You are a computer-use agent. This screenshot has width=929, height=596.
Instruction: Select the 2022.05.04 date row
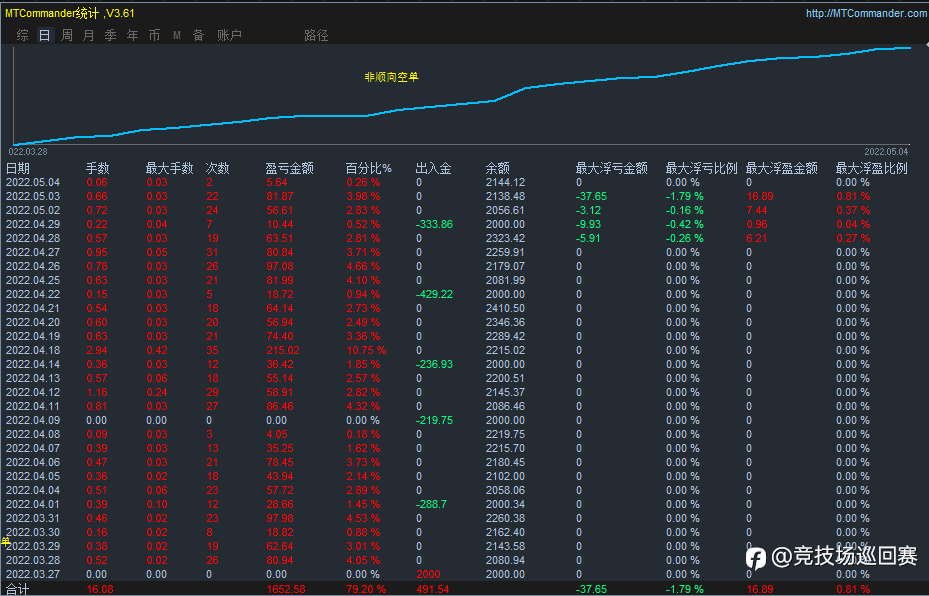coord(33,182)
